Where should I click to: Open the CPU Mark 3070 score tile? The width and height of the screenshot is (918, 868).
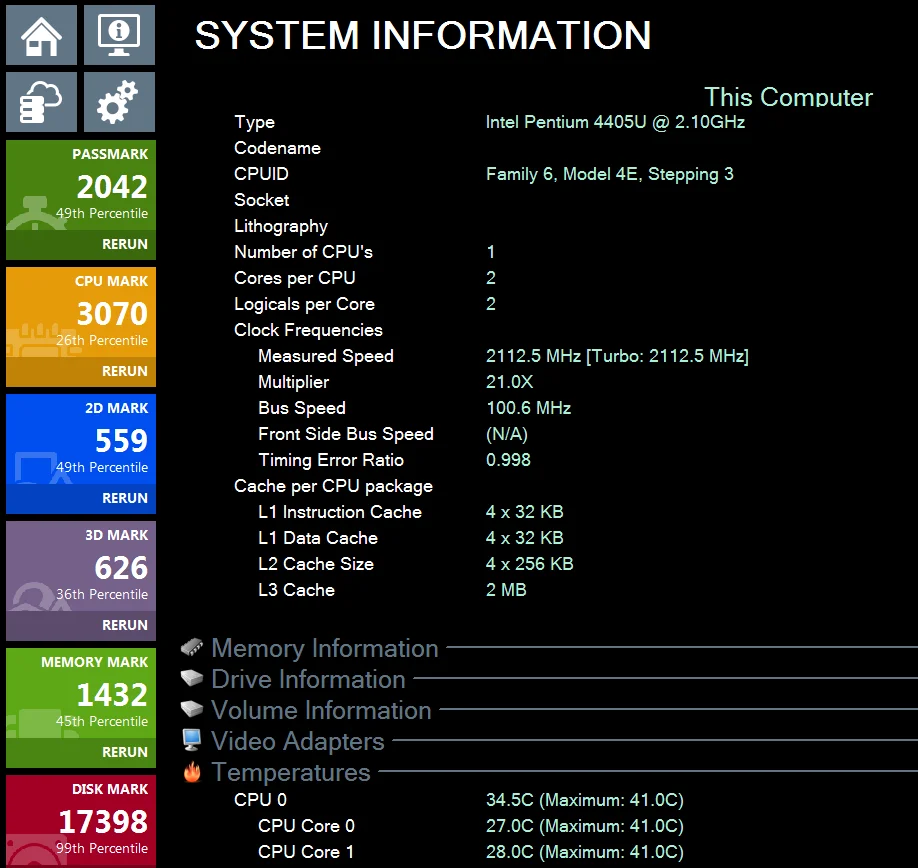[x=81, y=313]
